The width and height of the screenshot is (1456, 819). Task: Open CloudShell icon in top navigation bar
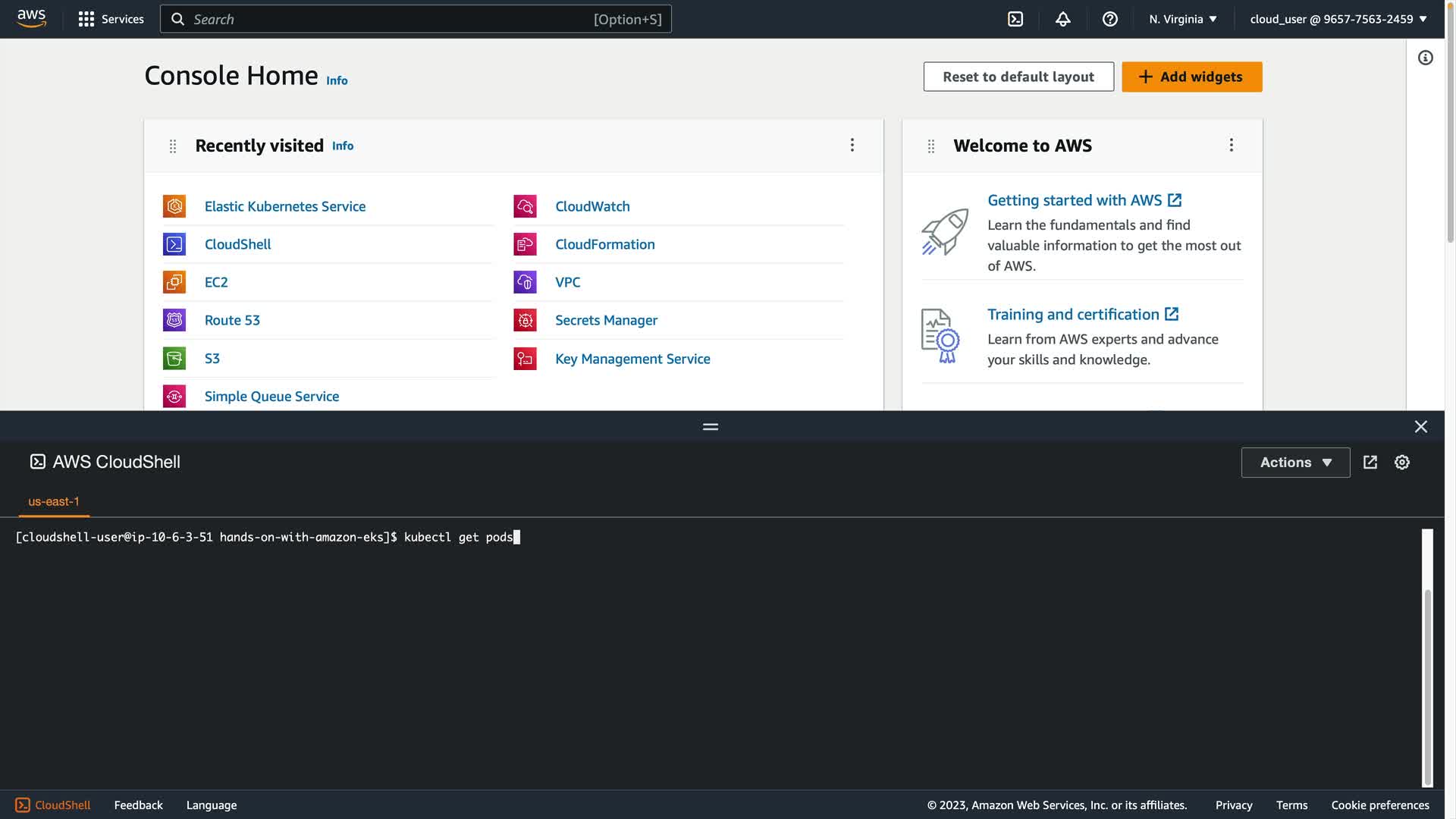[1015, 19]
